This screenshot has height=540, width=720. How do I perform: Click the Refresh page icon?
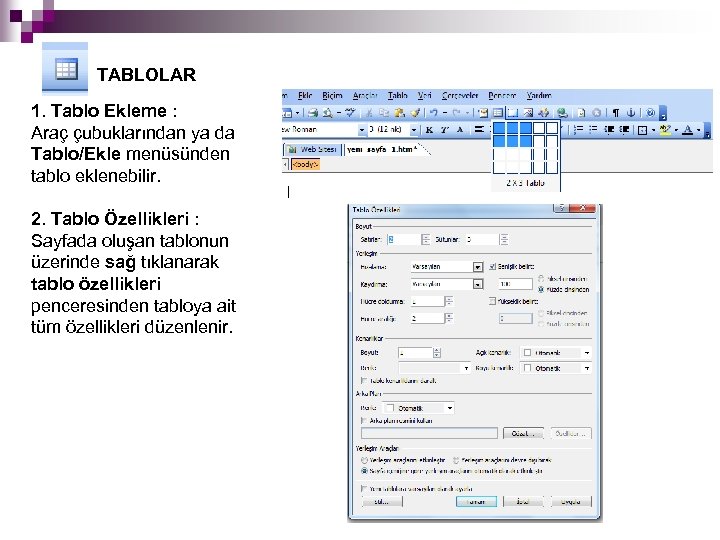(581, 112)
